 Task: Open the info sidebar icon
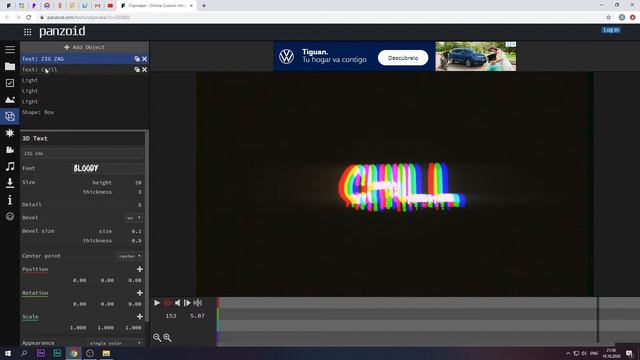(x=10, y=200)
